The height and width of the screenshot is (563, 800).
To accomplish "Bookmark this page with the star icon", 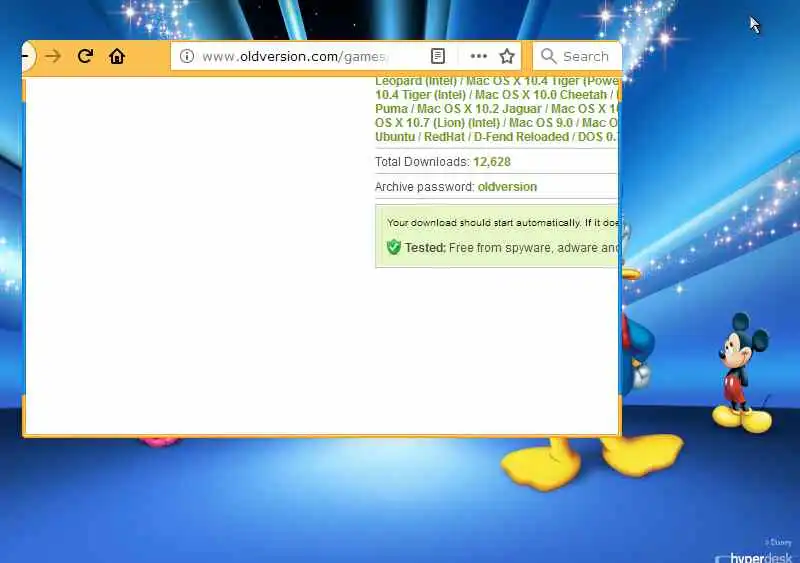I will pos(507,56).
